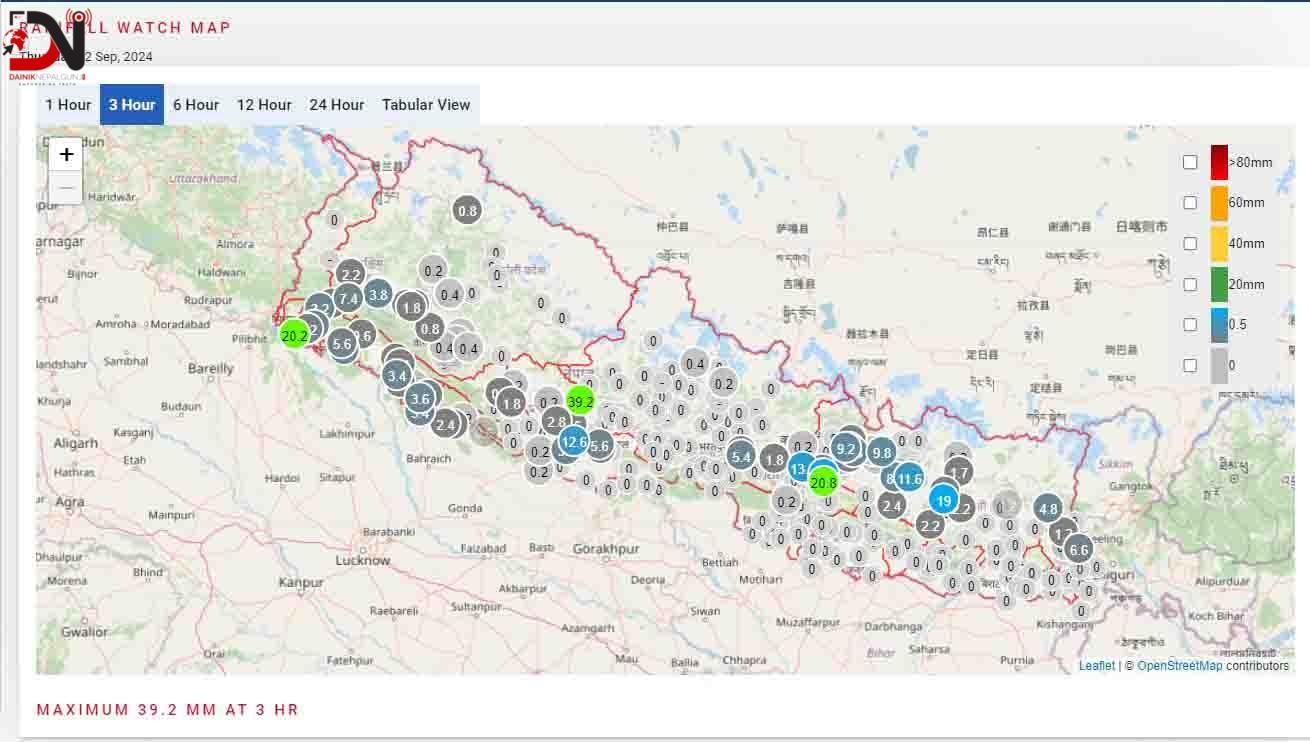Click the map zoom-out (−) icon
This screenshot has width=1310, height=742.
pyautogui.click(x=65, y=187)
